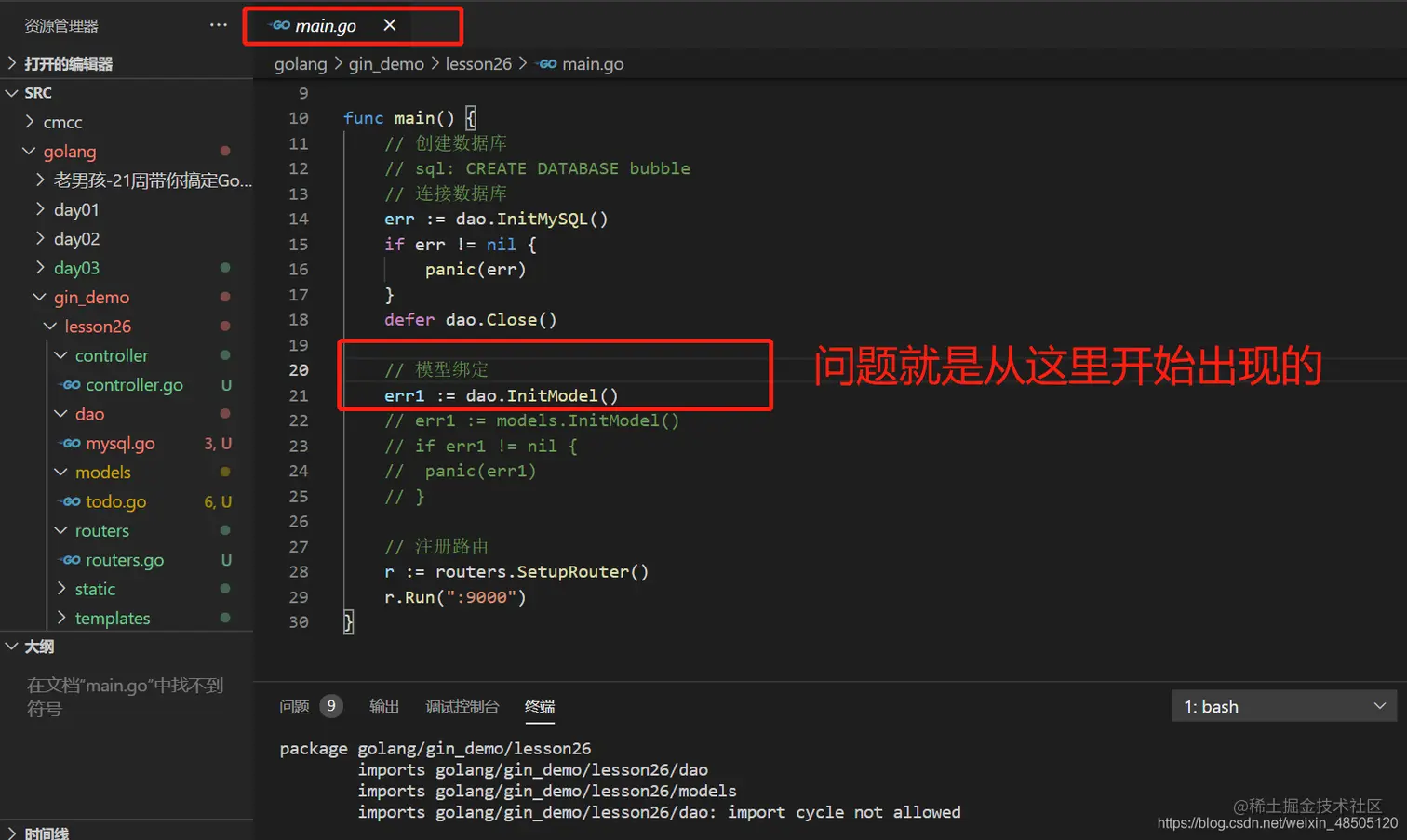
Task: Click main.go in the breadcrumb
Action: click(593, 64)
